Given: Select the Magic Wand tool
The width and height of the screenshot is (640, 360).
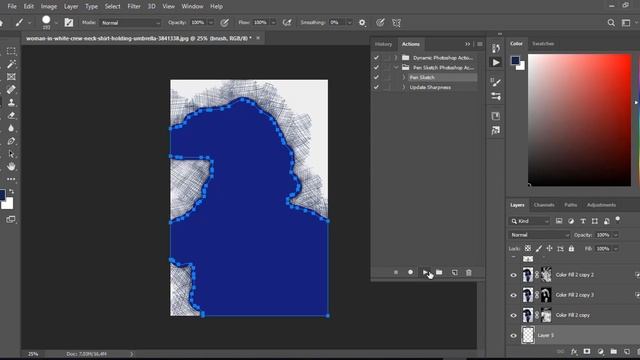Looking at the screenshot, I should point(11,64).
